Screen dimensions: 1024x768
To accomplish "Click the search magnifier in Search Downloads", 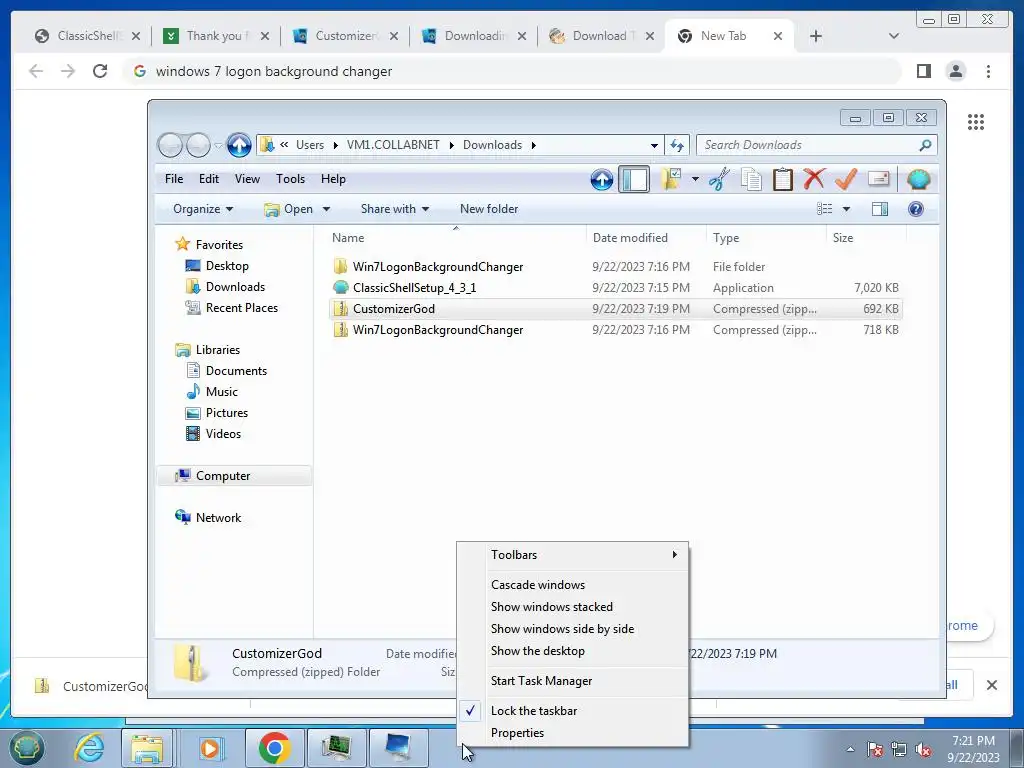I will click(925, 145).
